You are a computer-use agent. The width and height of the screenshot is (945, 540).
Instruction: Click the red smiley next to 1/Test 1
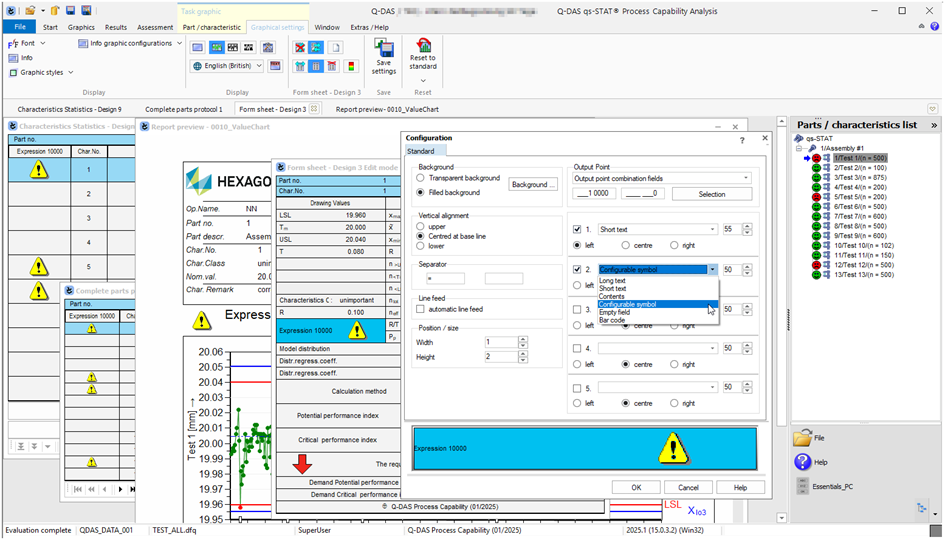817,158
